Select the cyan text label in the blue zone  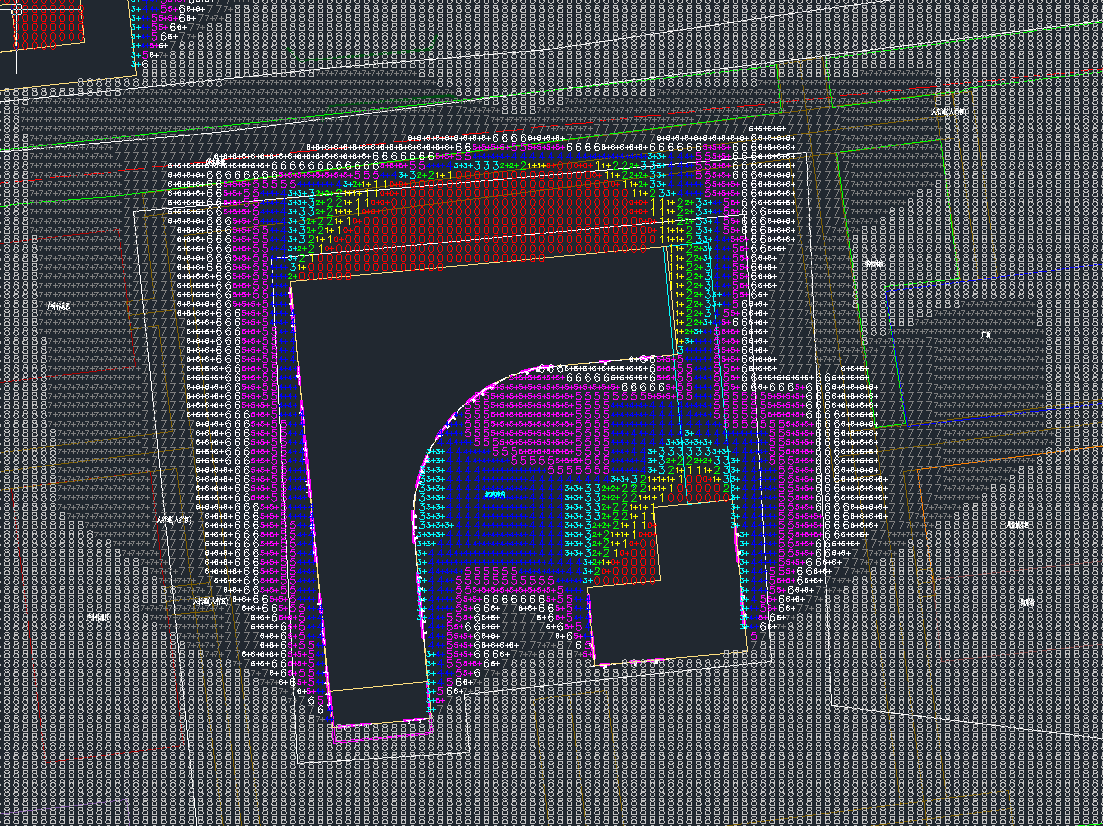pos(494,495)
